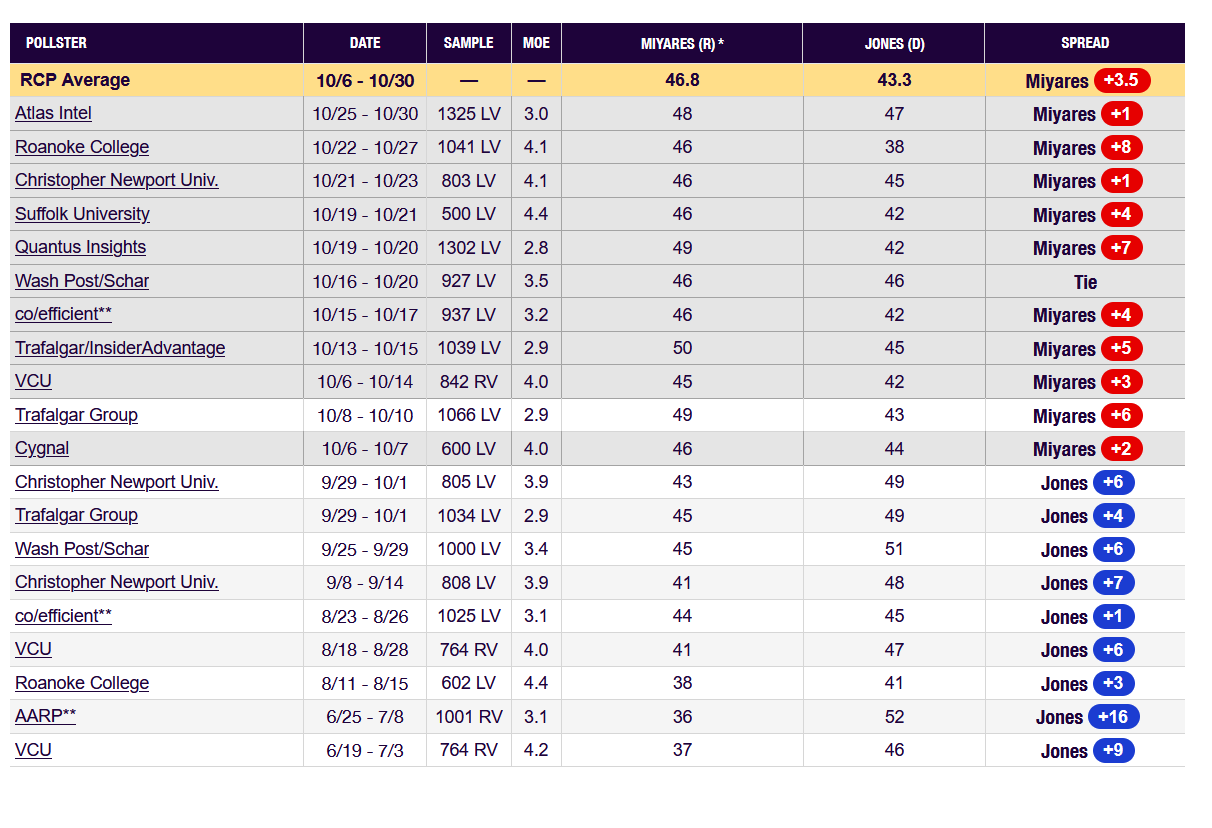
Task: Click the Miyares value 36
Action: click(x=682, y=716)
